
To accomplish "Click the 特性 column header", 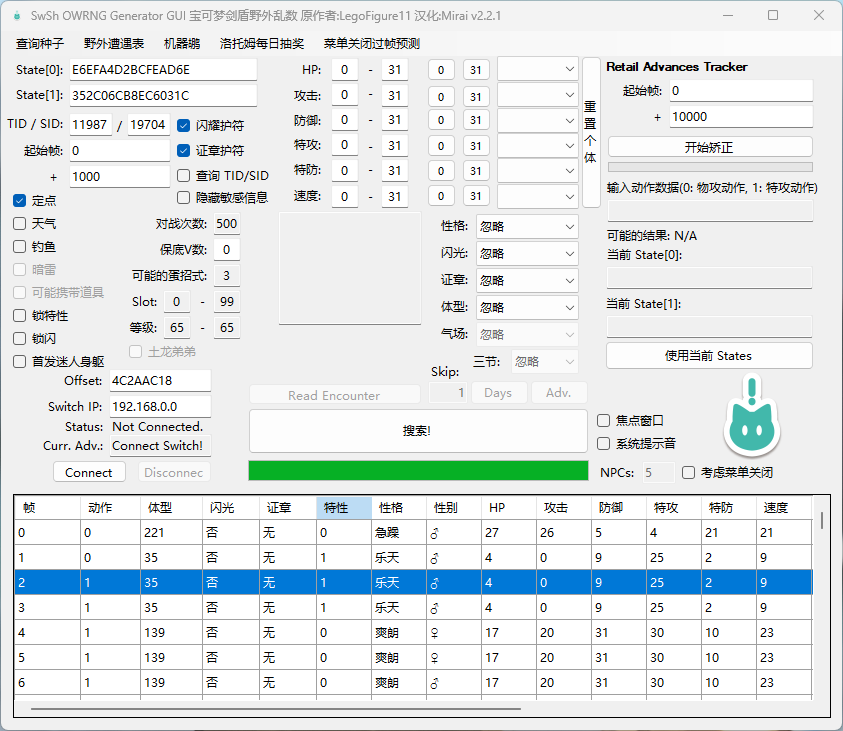I will tap(343, 508).
